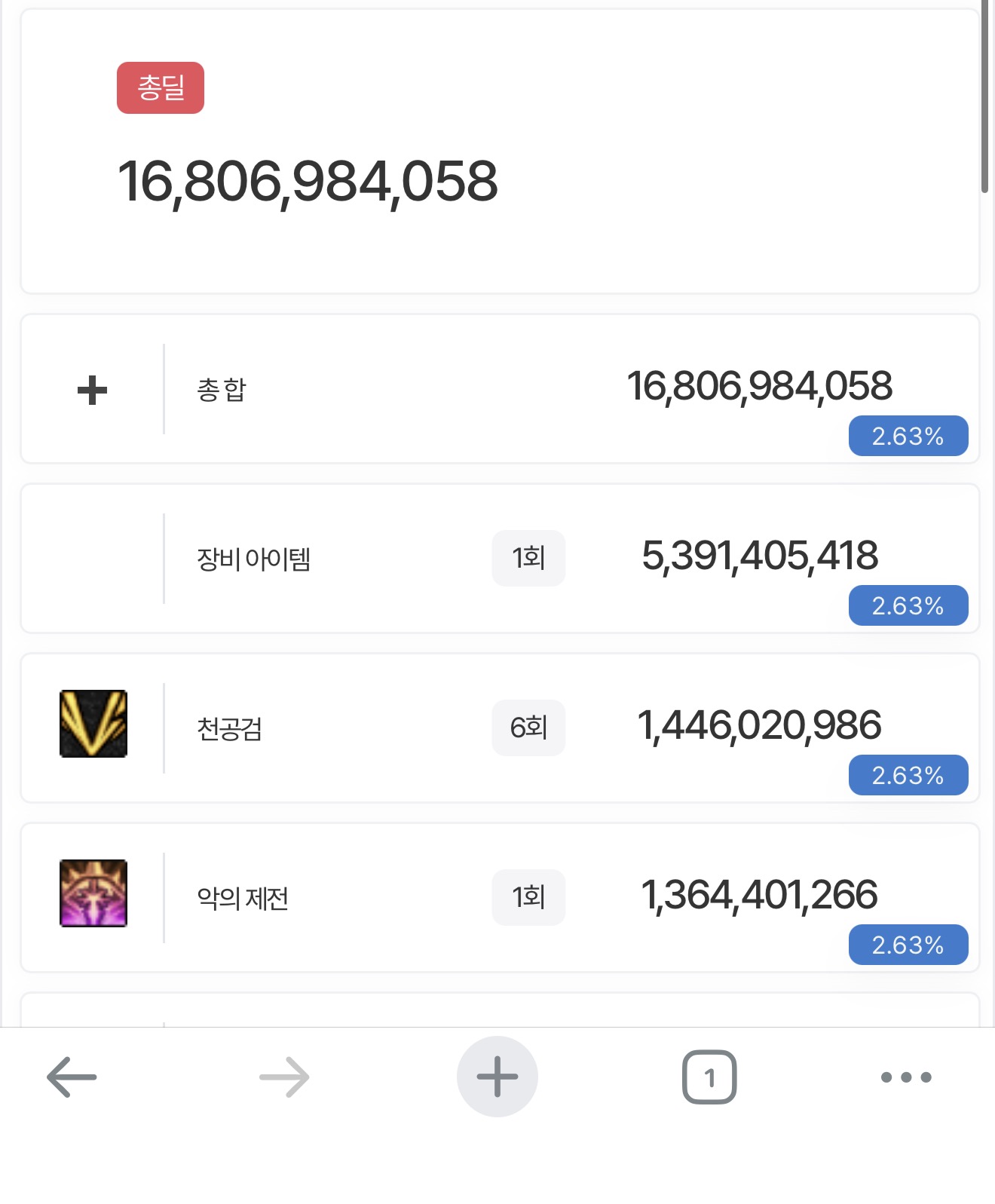Click the 1회 count on 악의 제전 row
The height and width of the screenshot is (1204, 995).
pyautogui.click(x=528, y=897)
